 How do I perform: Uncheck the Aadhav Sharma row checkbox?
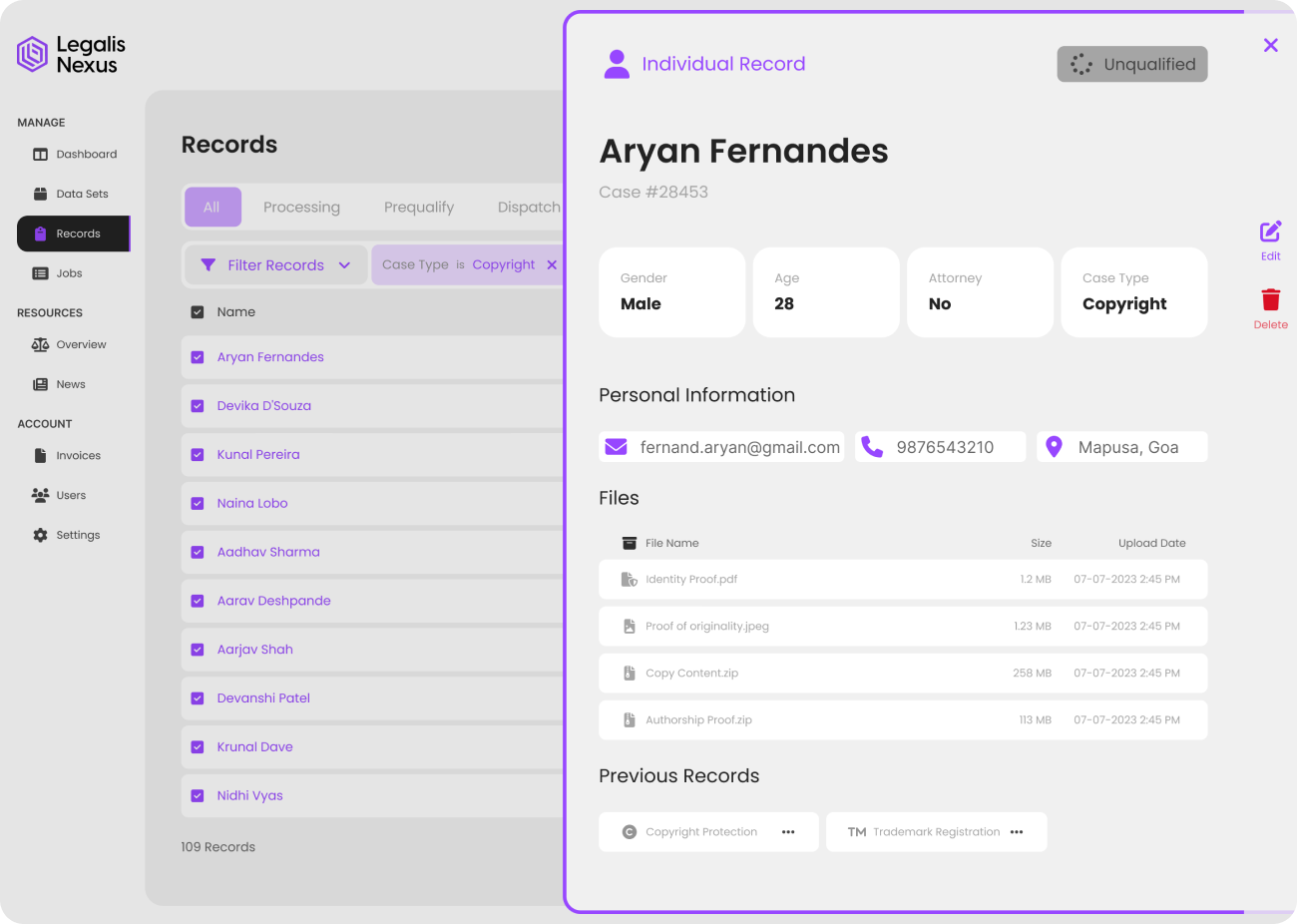pos(198,552)
